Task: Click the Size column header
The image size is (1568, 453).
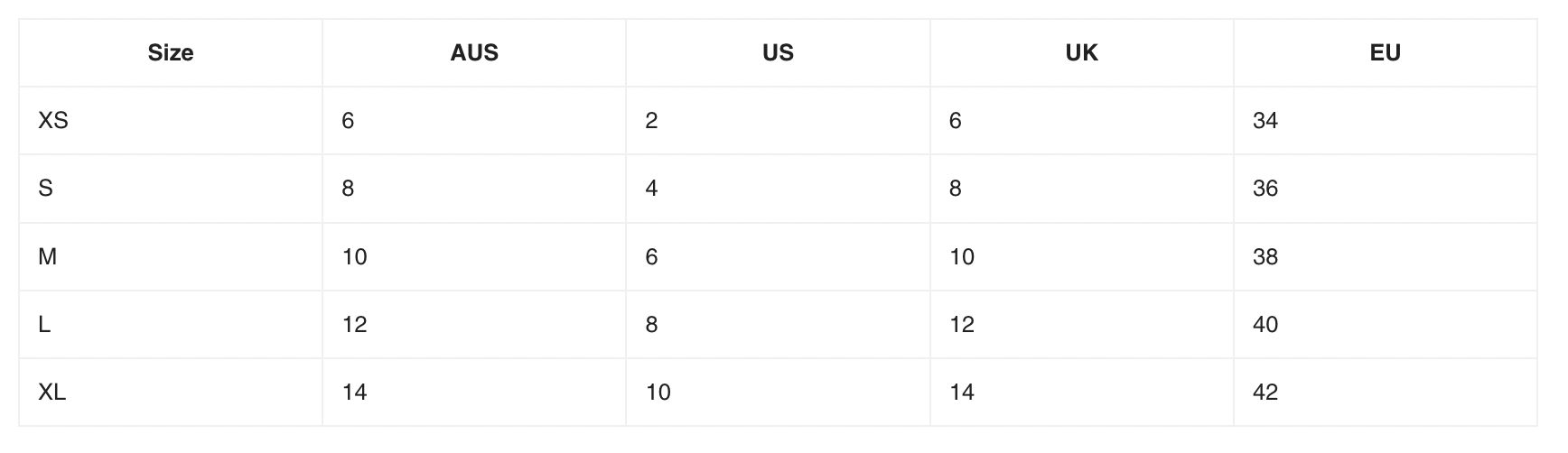Action: click(x=171, y=53)
